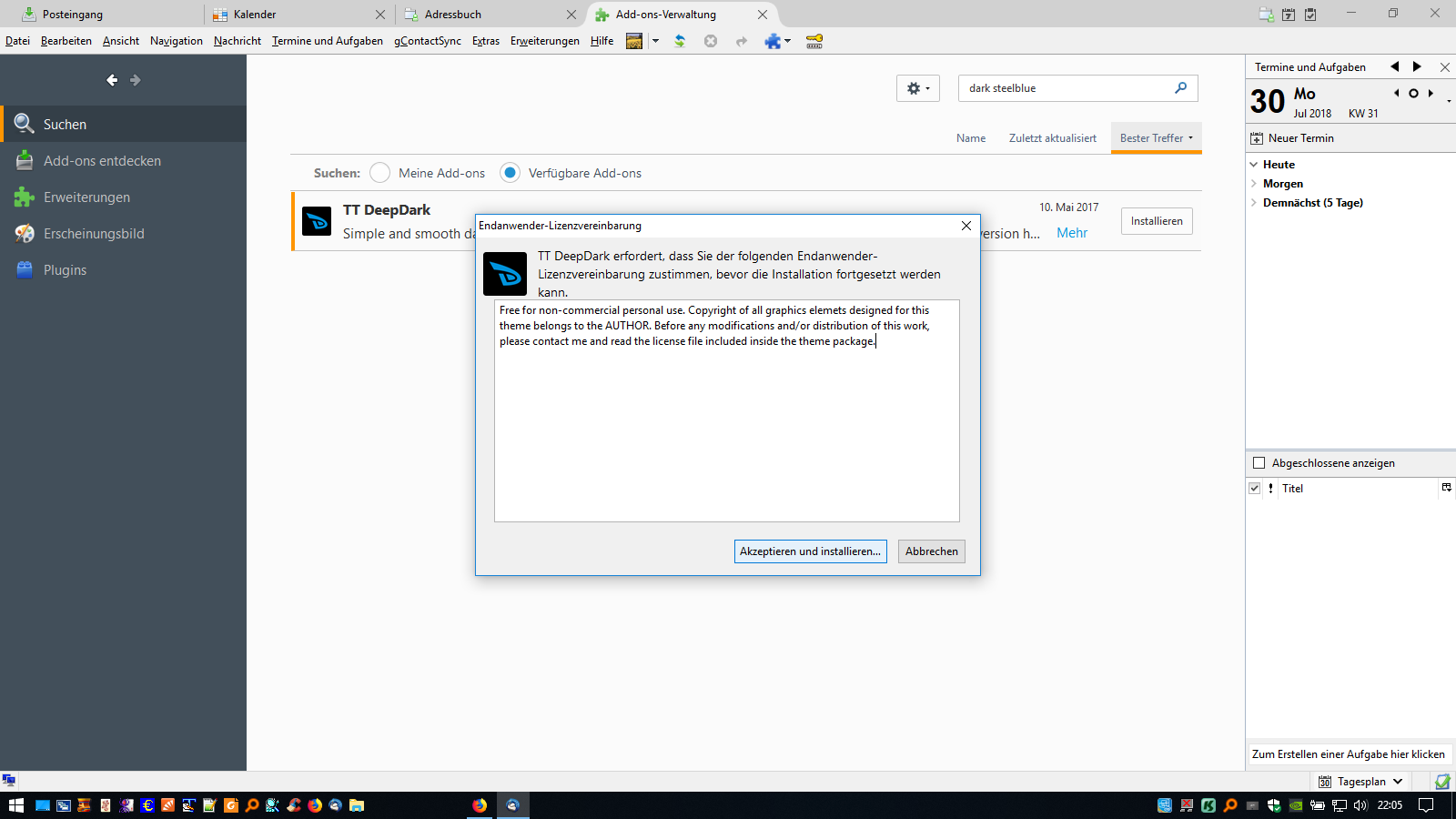The width and height of the screenshot is (1456, 819).
Task: Click Abbrechen in the license dialog
Action: coord(932,551)
